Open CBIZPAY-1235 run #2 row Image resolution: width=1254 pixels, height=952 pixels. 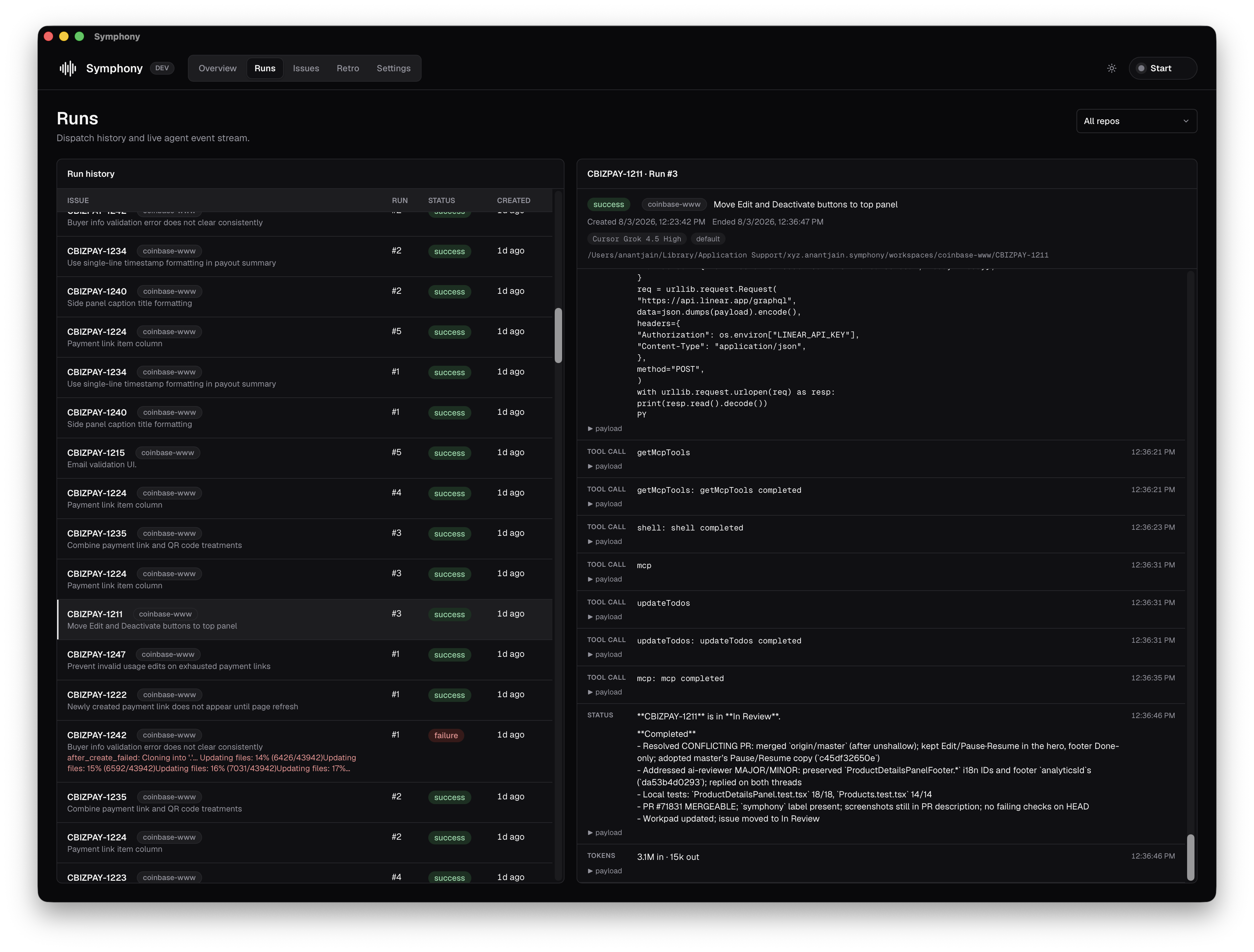[305, 802]
